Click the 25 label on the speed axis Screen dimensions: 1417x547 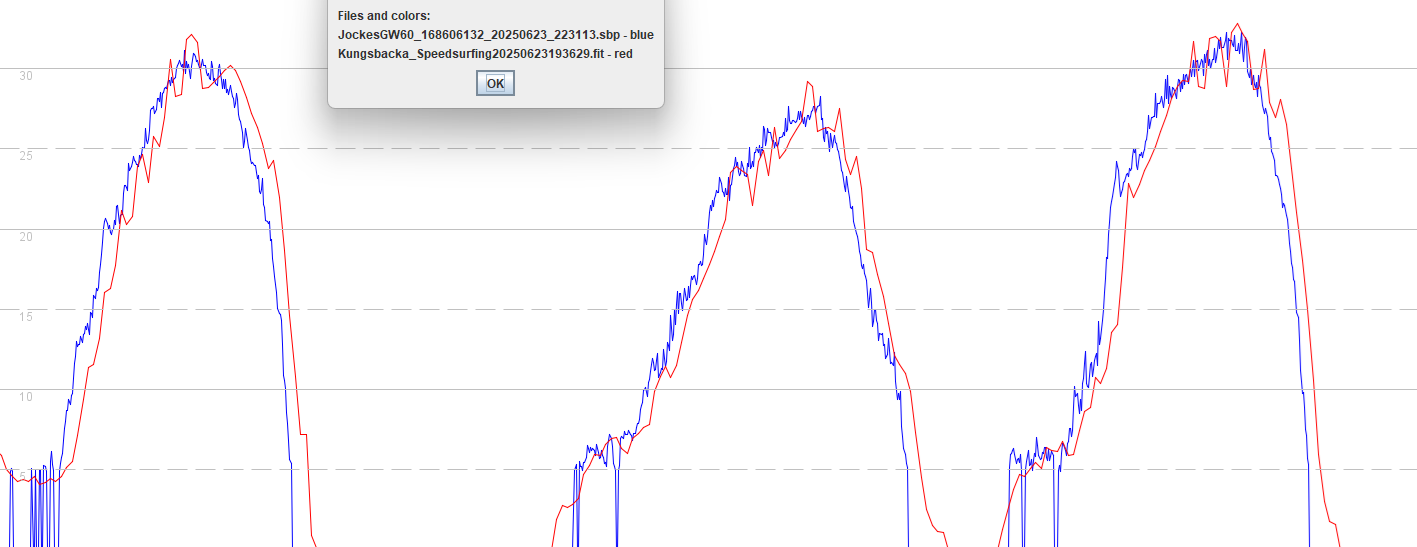coord(26,155)
